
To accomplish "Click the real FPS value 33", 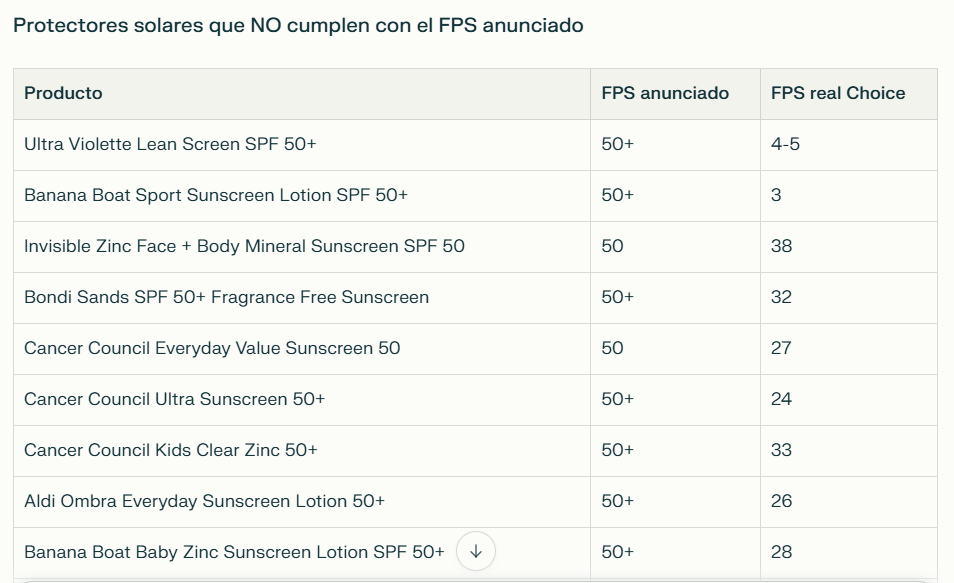I will 781,450.
